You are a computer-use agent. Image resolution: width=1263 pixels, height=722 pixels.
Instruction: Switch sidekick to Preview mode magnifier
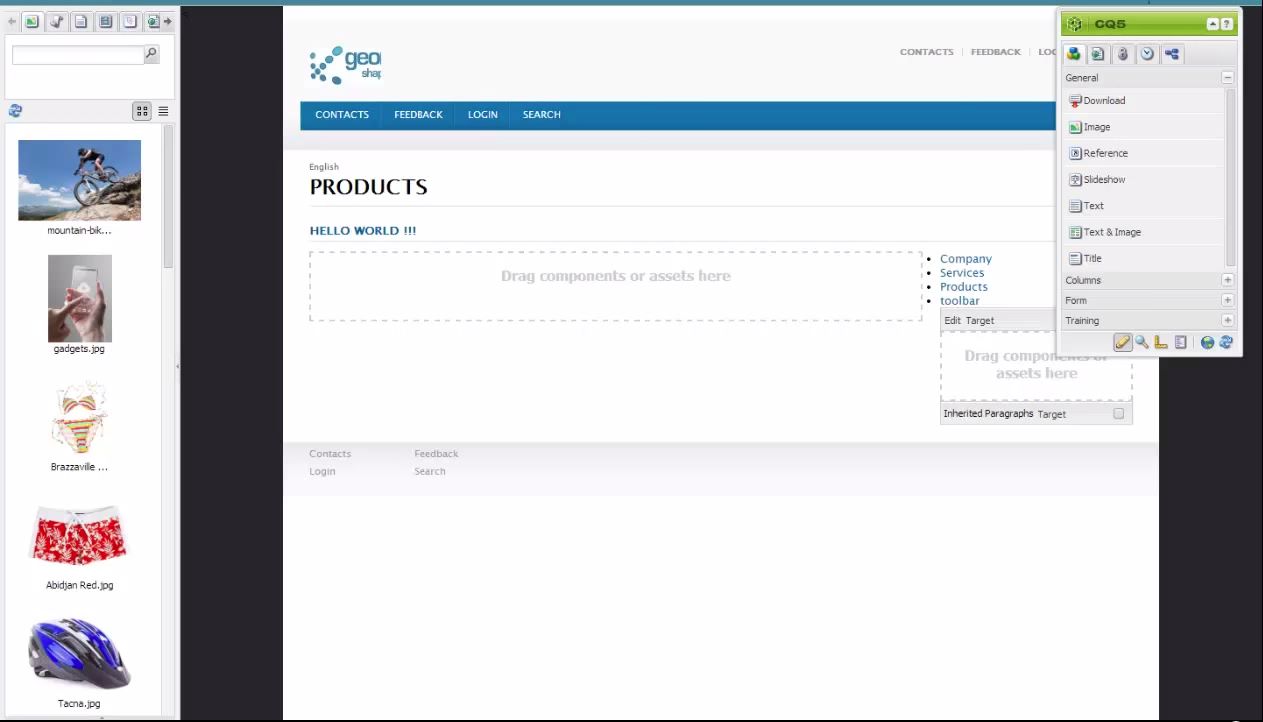[1141, 342]
